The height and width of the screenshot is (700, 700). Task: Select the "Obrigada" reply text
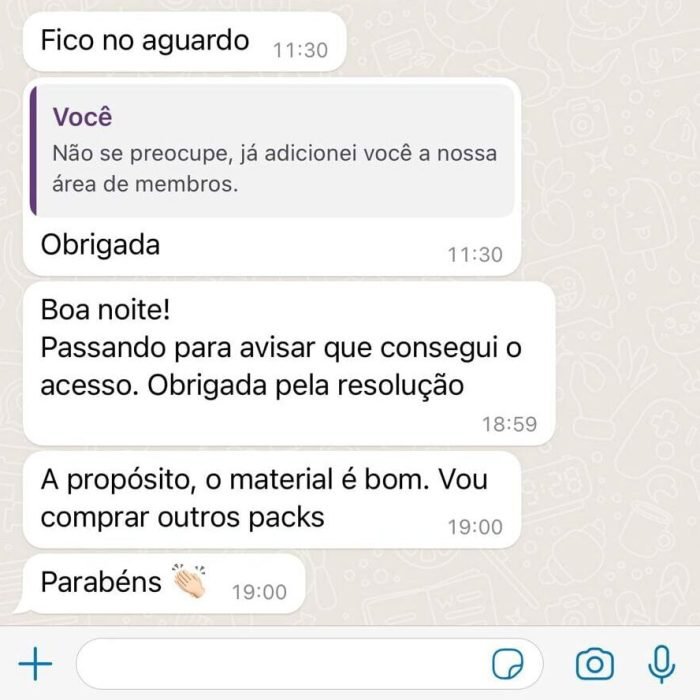tap(100, 245)
